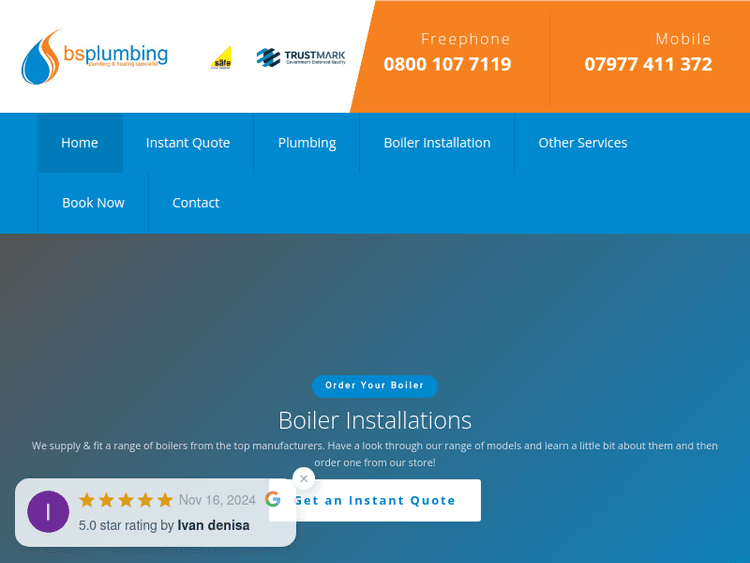Expand the Other Services menu

(x=583, y=143)
